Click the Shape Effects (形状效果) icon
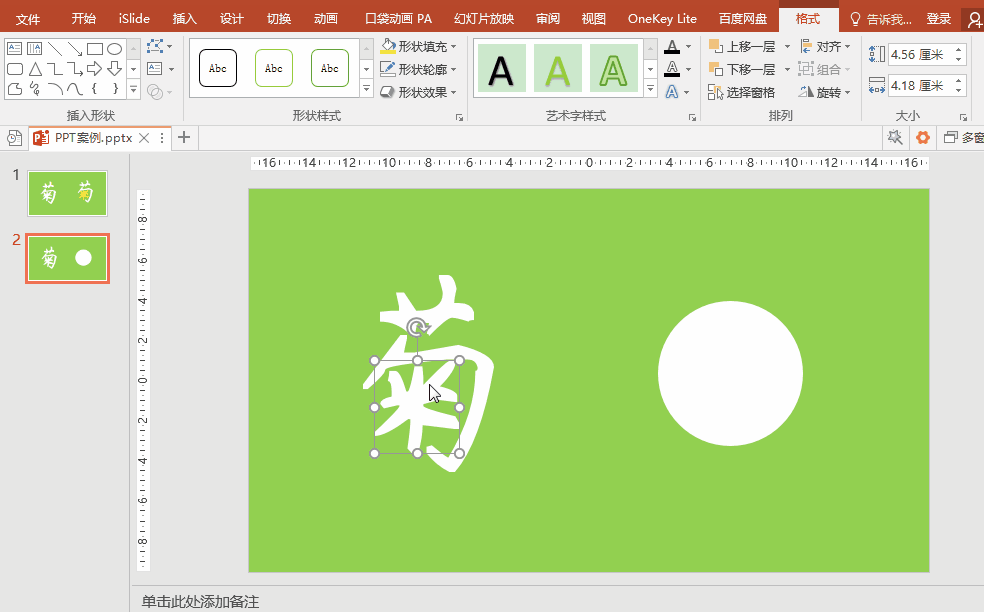 point(389,92)
